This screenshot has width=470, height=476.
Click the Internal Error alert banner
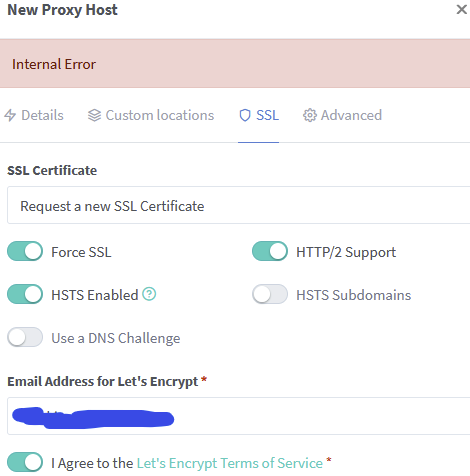pyautogui.click(x=235, y=64)
